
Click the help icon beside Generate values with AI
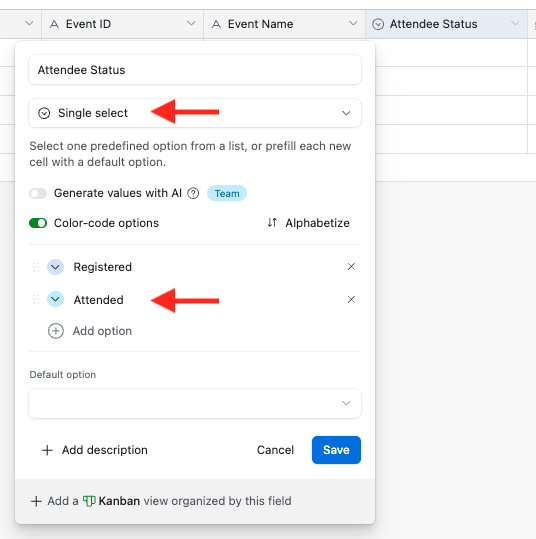[193, 193]
